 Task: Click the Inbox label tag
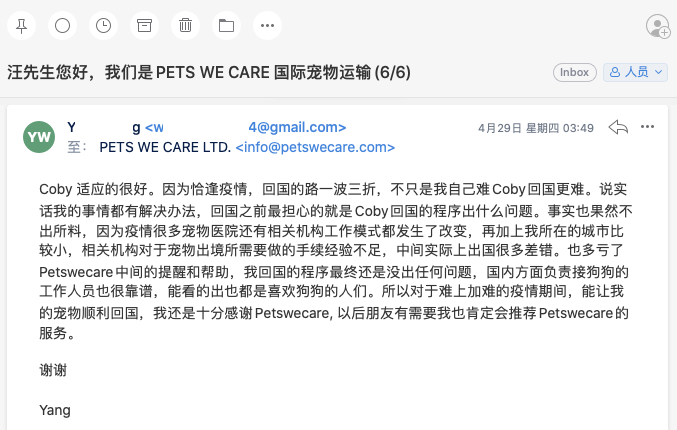(574, 72)
